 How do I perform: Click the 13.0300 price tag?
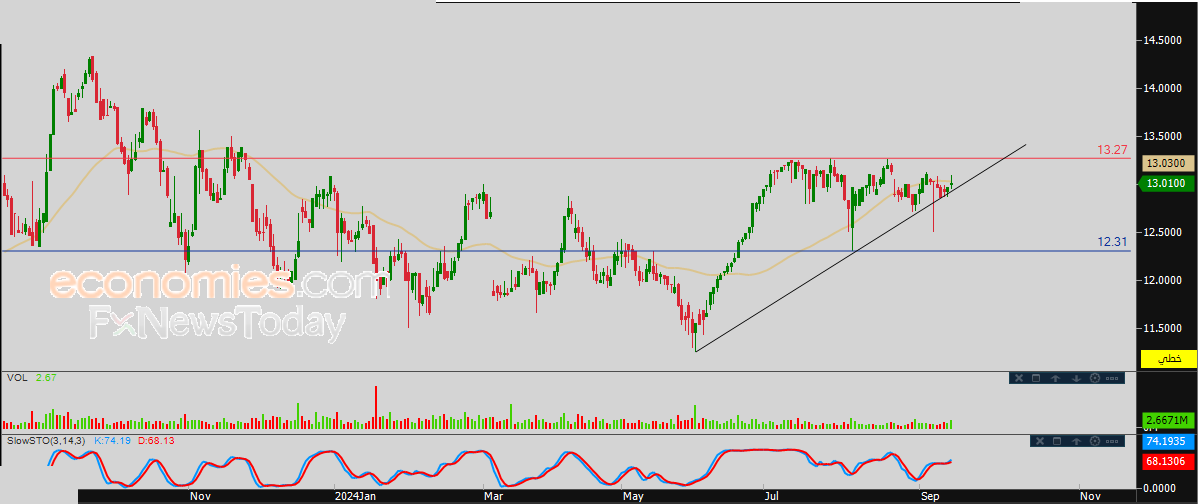coord(1168,163)
